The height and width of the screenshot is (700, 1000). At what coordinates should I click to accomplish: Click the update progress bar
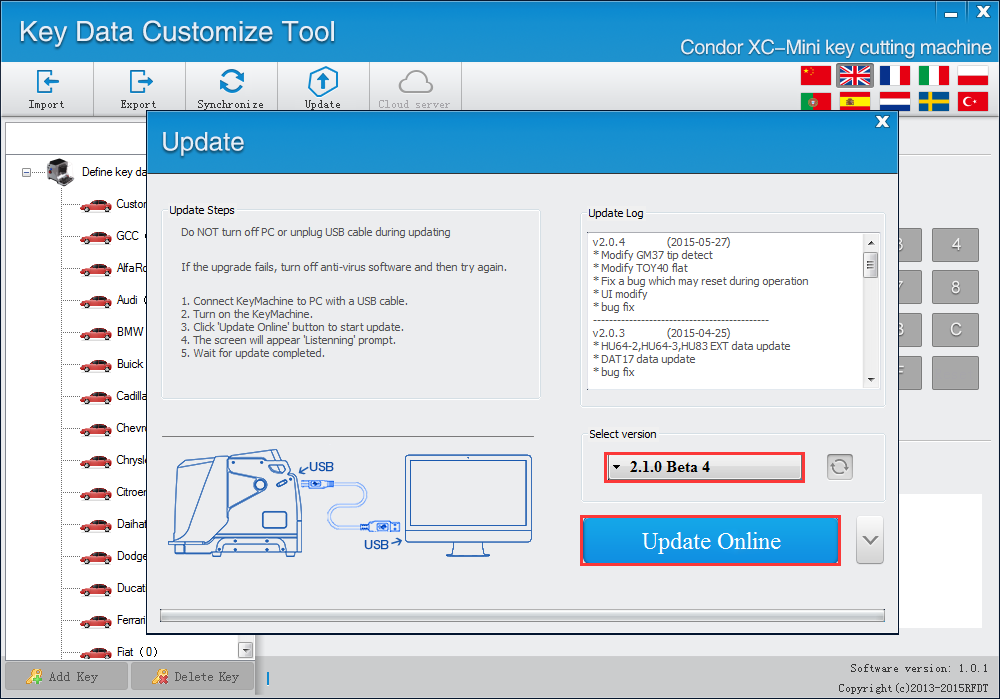(522, 615)
